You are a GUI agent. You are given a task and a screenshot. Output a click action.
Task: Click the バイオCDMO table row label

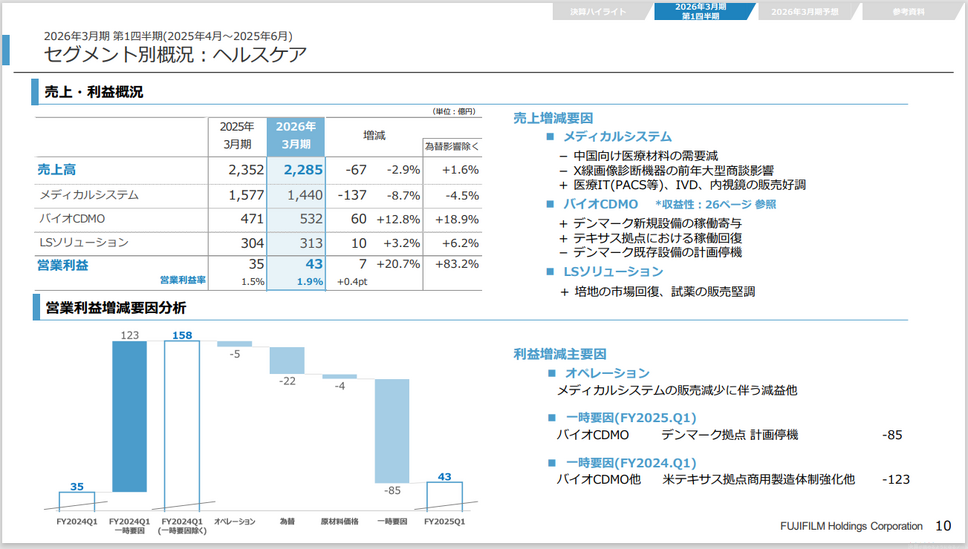72,219
